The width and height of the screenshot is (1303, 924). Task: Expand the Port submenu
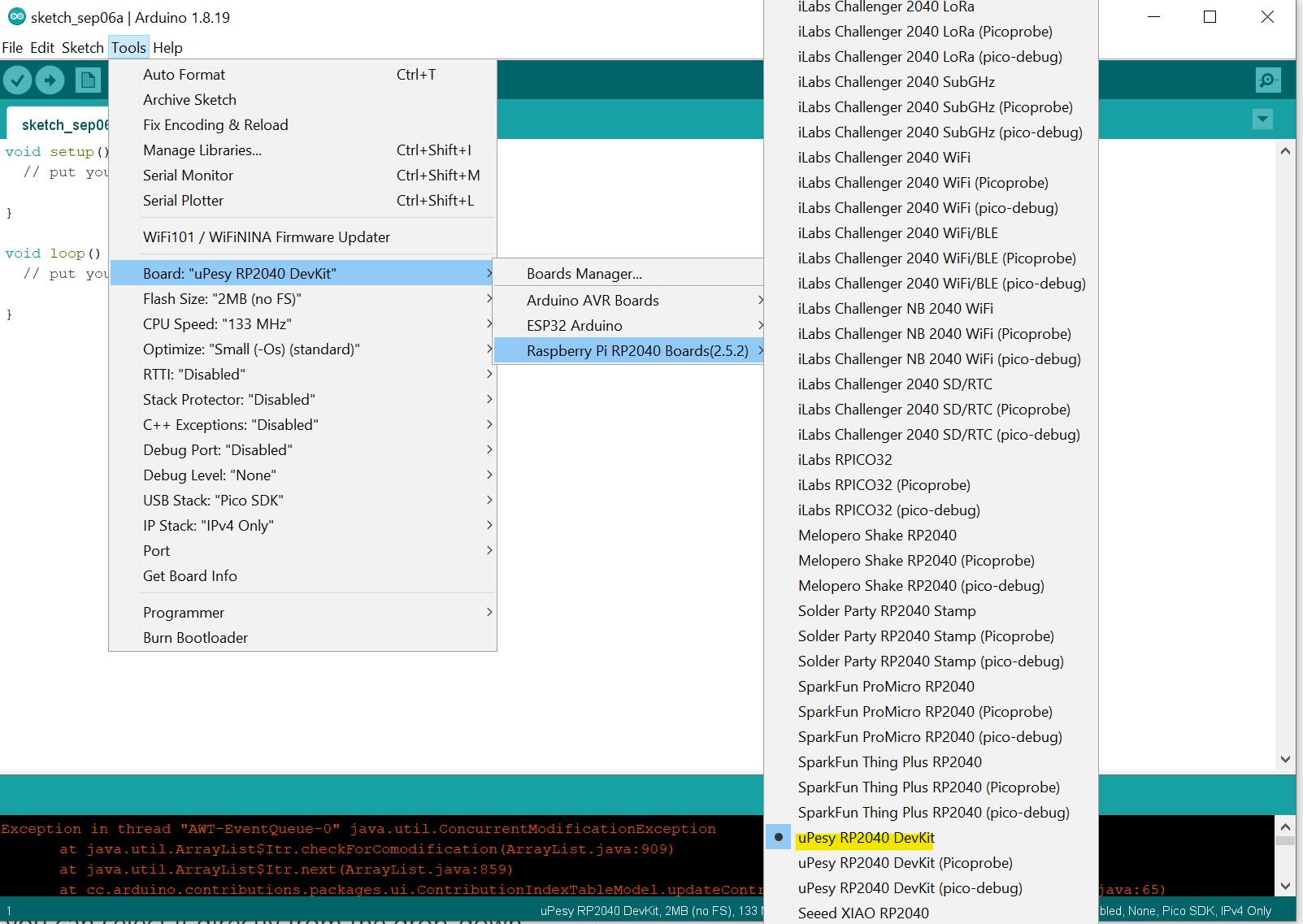157,550
